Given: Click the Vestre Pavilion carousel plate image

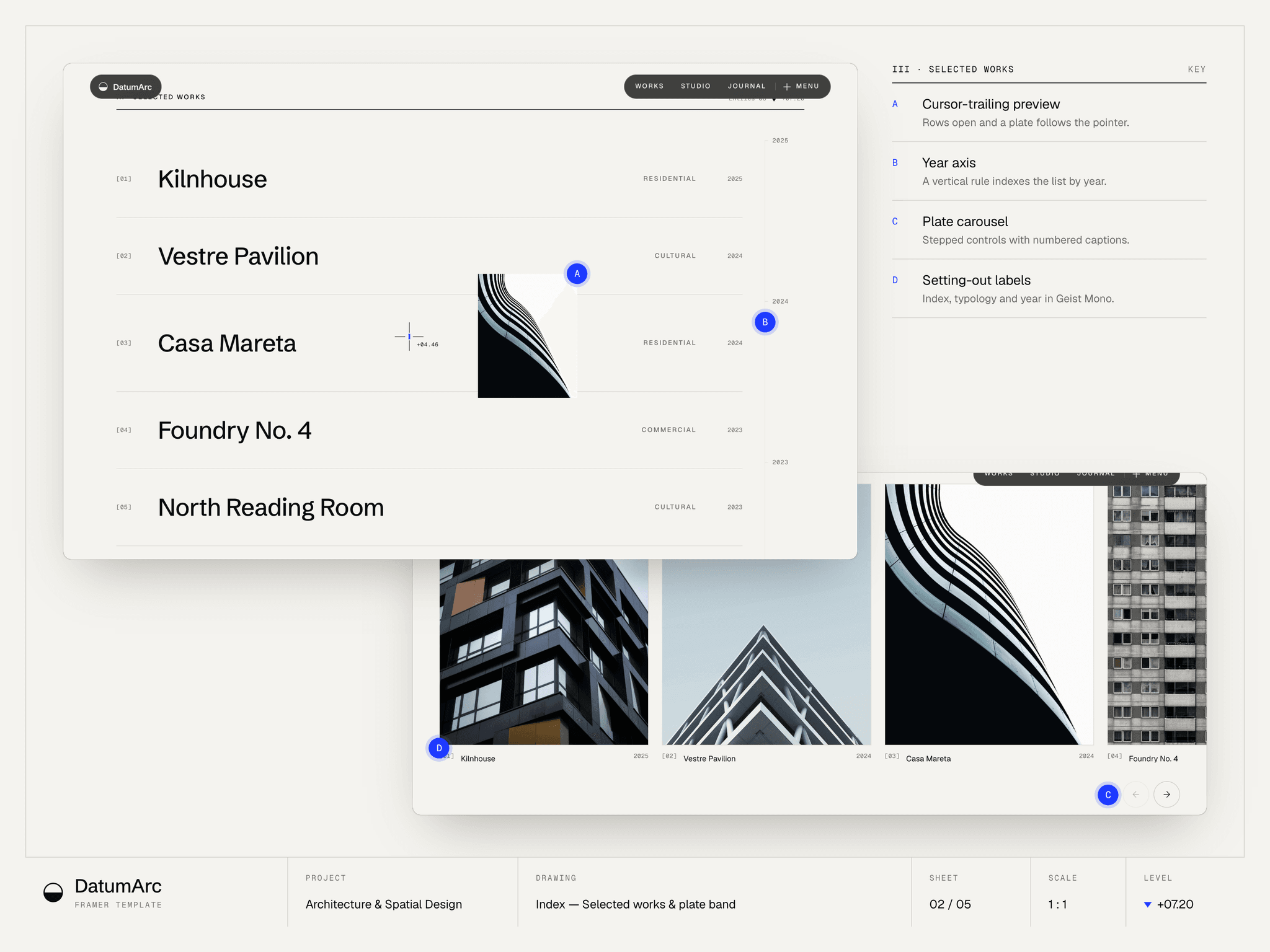Looking at the screenshot, I should [x=766, y=652].
